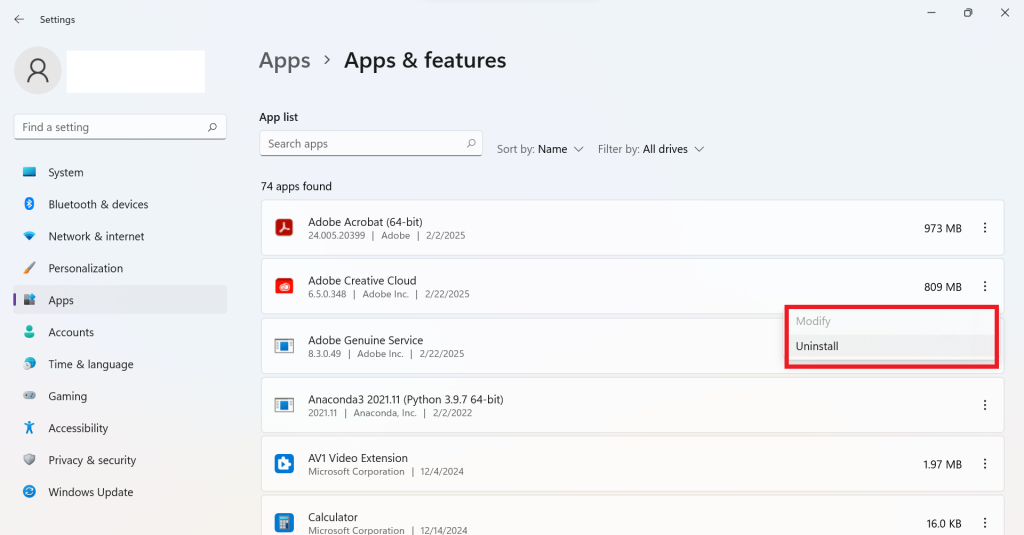Image resolution: width=1024 pixels, height=535 pixels.
Task: Select the Adobe Genuine Service name
Action: click(x=366, y=340)
